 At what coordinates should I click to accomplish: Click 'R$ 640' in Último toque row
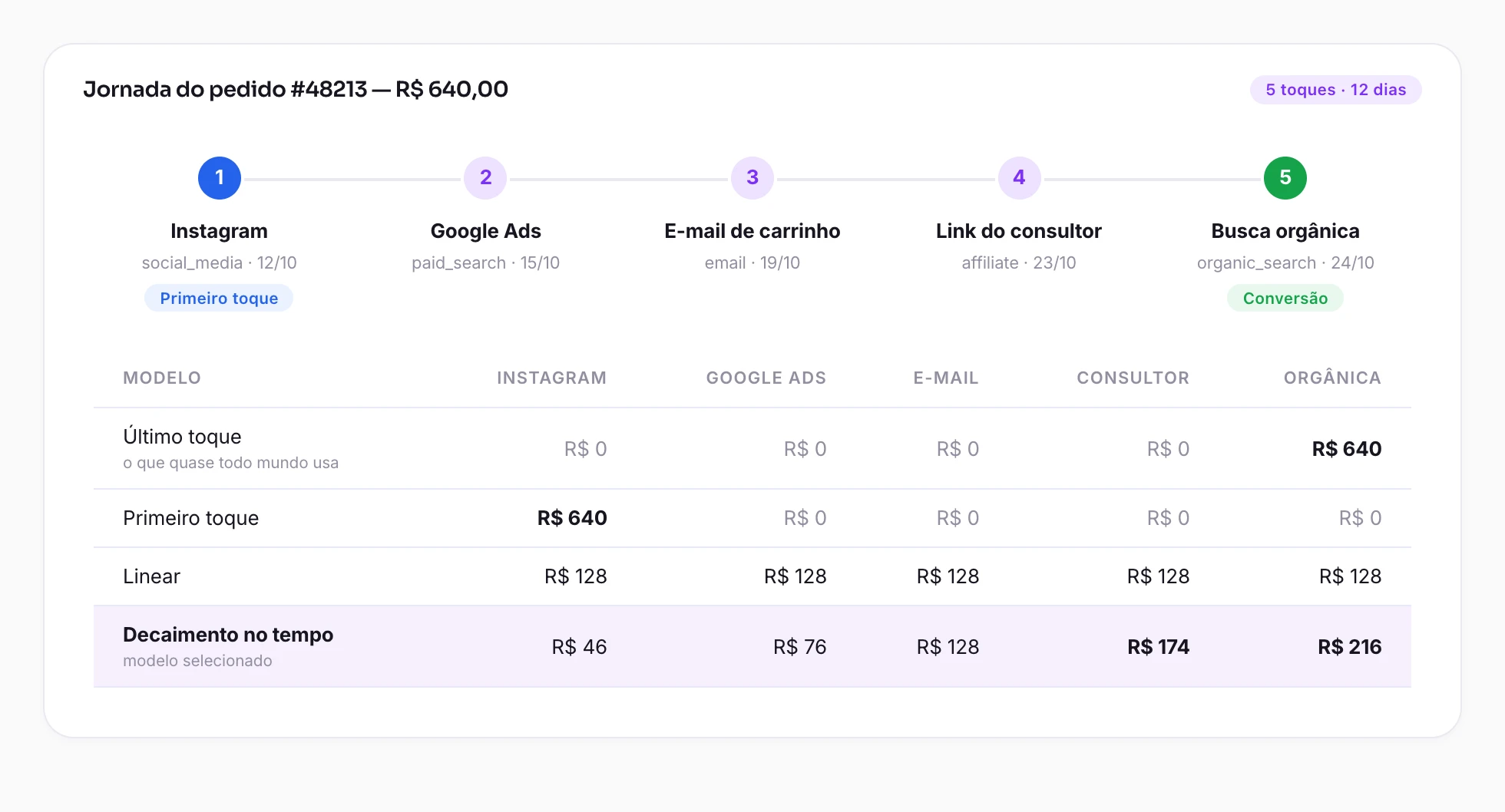(x=1347, y=449)
